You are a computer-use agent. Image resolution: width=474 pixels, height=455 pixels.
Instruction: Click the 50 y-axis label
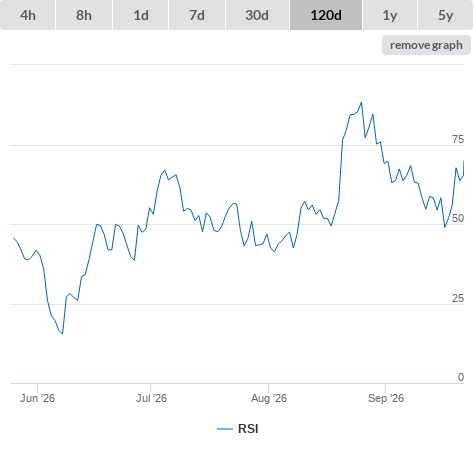coord(458,218)
